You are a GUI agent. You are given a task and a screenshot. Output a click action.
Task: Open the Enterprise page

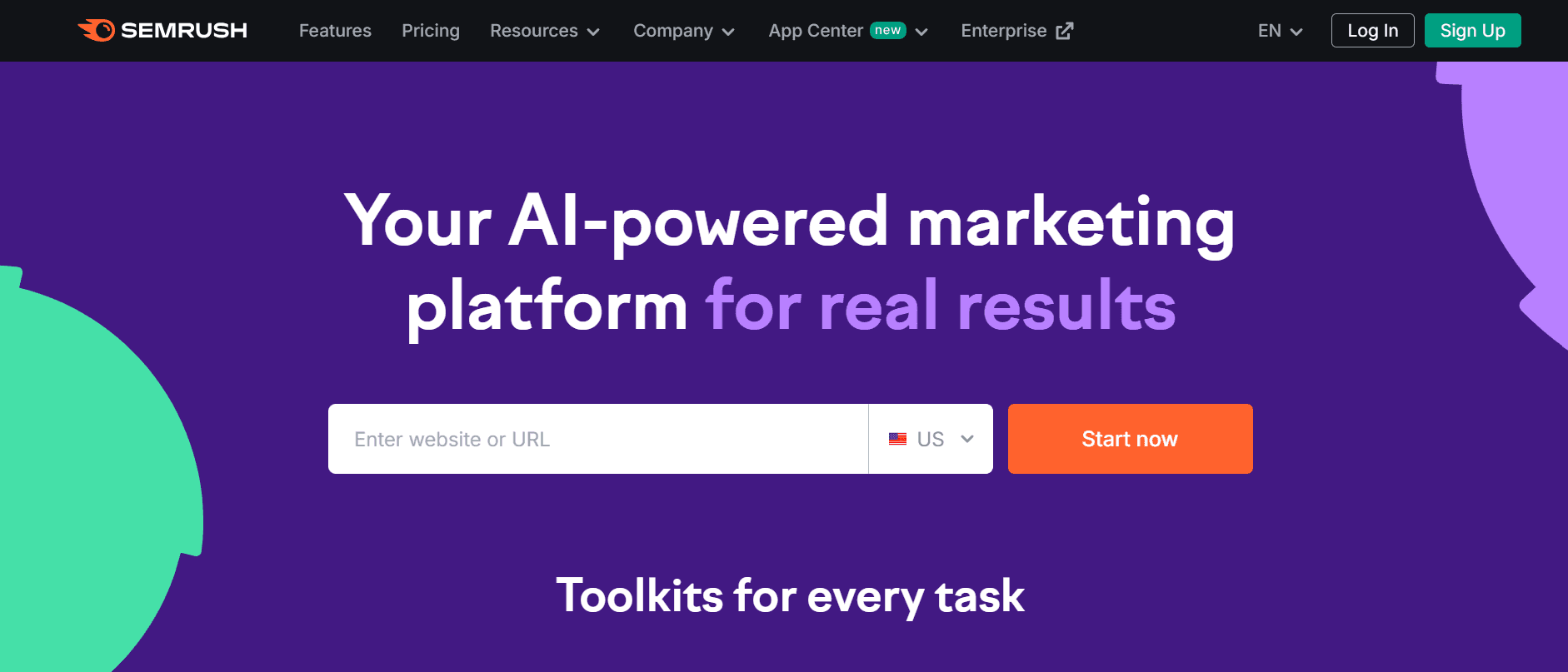tap(1004, 31)
